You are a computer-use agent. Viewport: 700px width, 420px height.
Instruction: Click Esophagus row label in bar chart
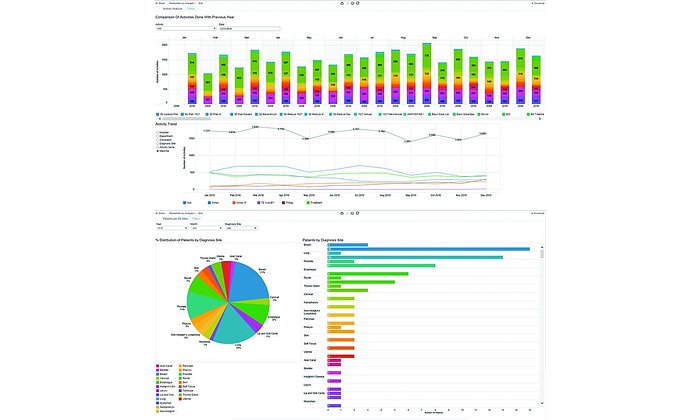[x=310, y=270]
